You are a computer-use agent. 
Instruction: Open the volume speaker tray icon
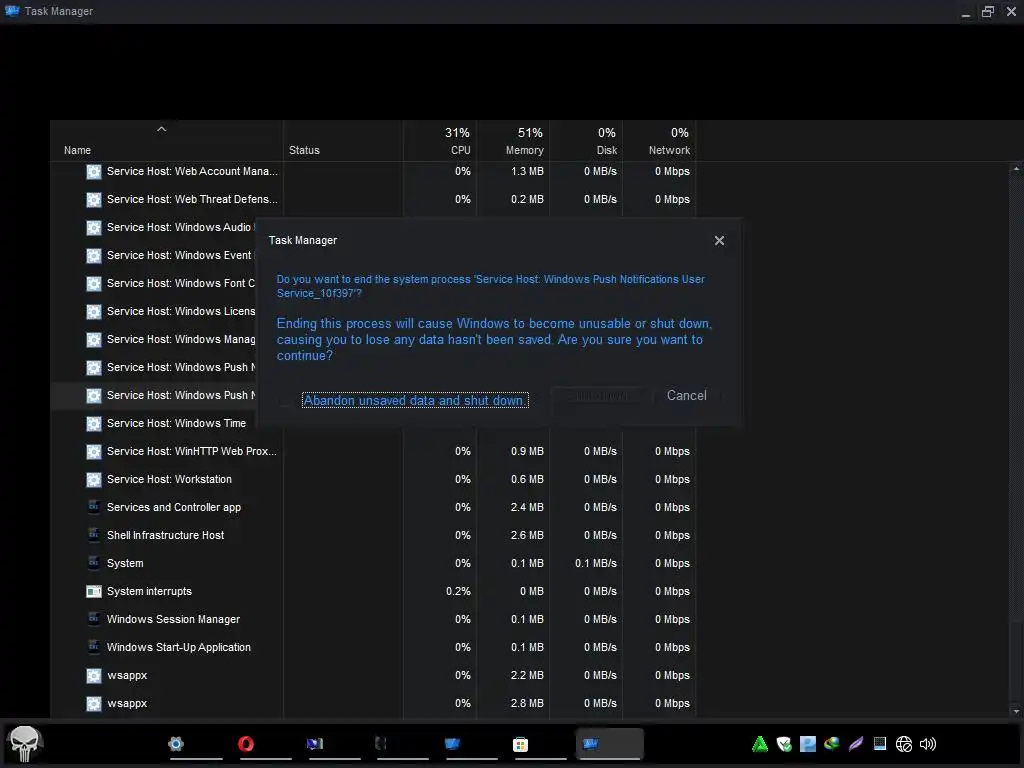(927, 744)
